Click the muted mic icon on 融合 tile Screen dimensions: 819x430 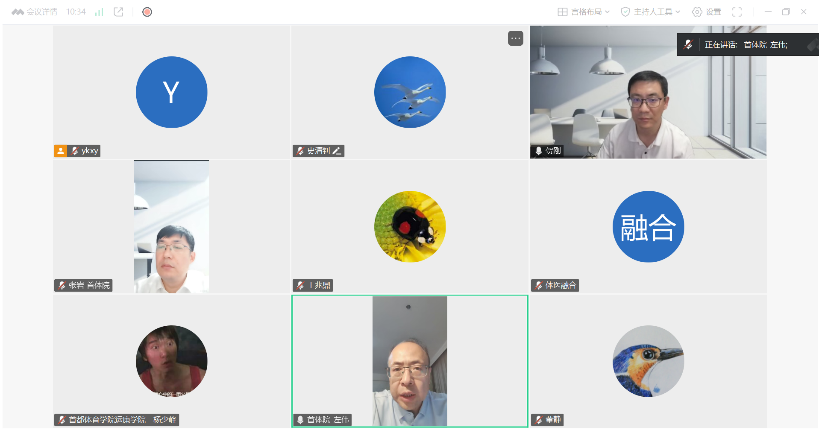[x=539, y=285]
